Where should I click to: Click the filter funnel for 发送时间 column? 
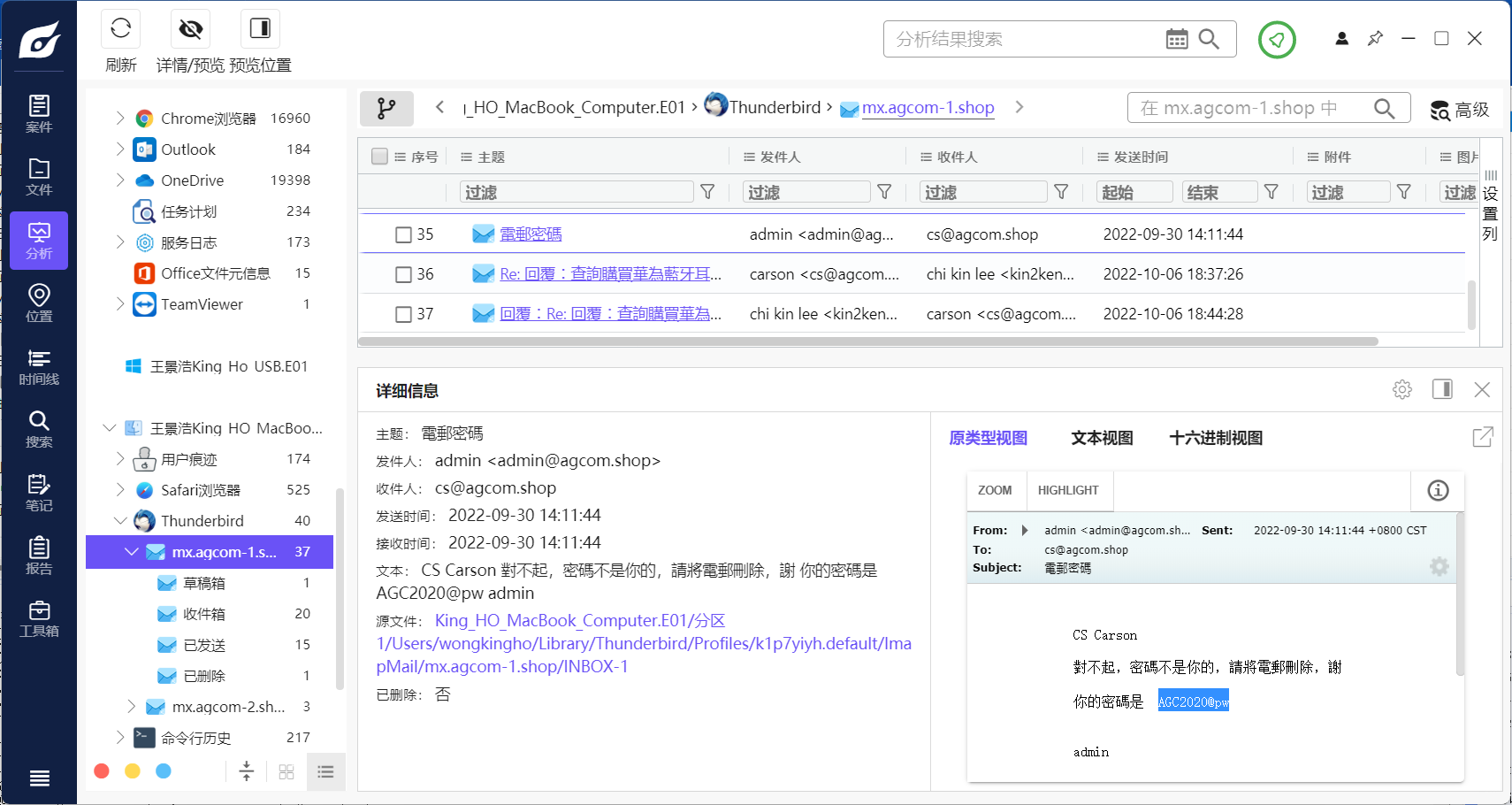point(1271,192)
